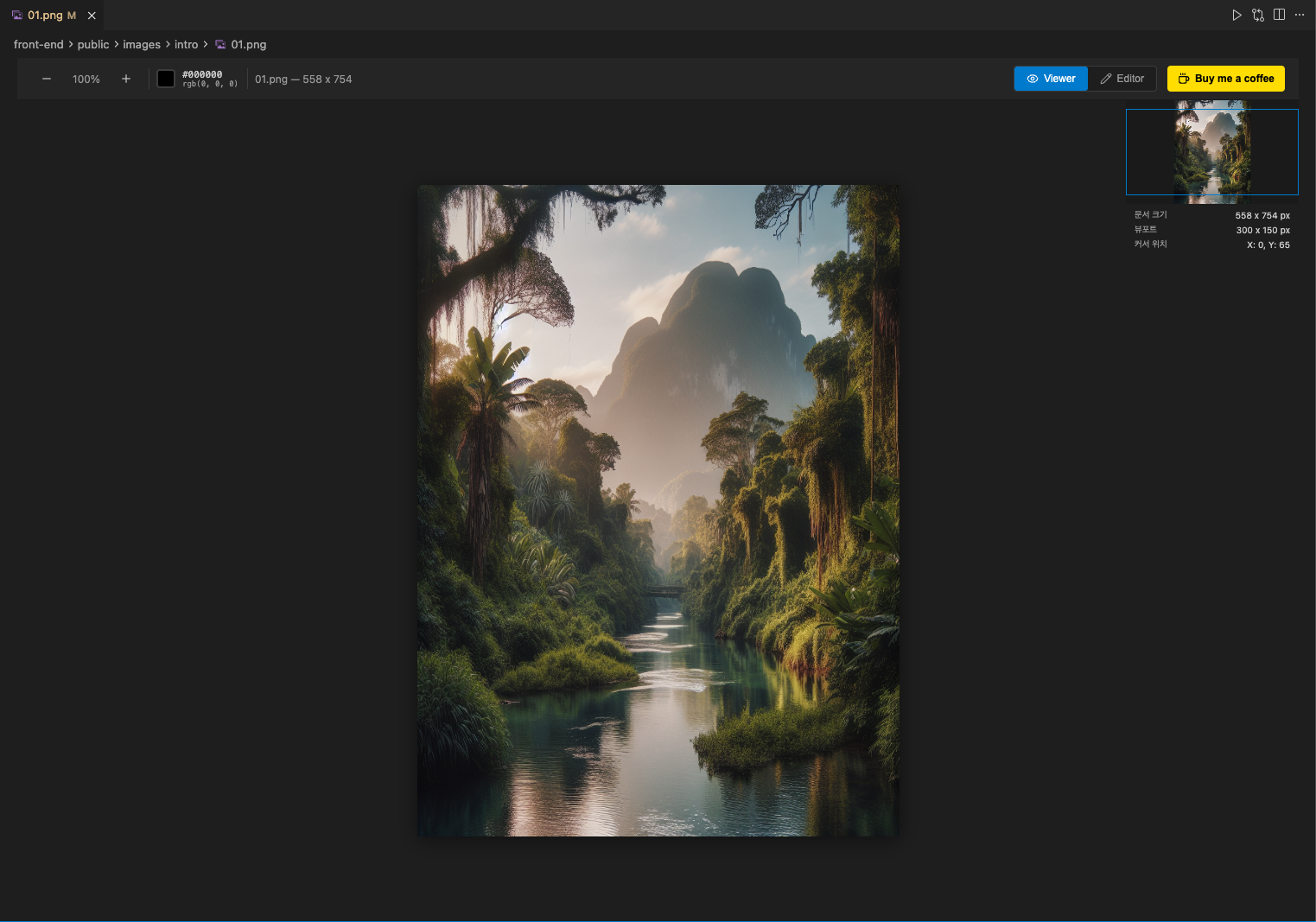Select Viewer mode

pyautogui.click(x=1051, y=79)
